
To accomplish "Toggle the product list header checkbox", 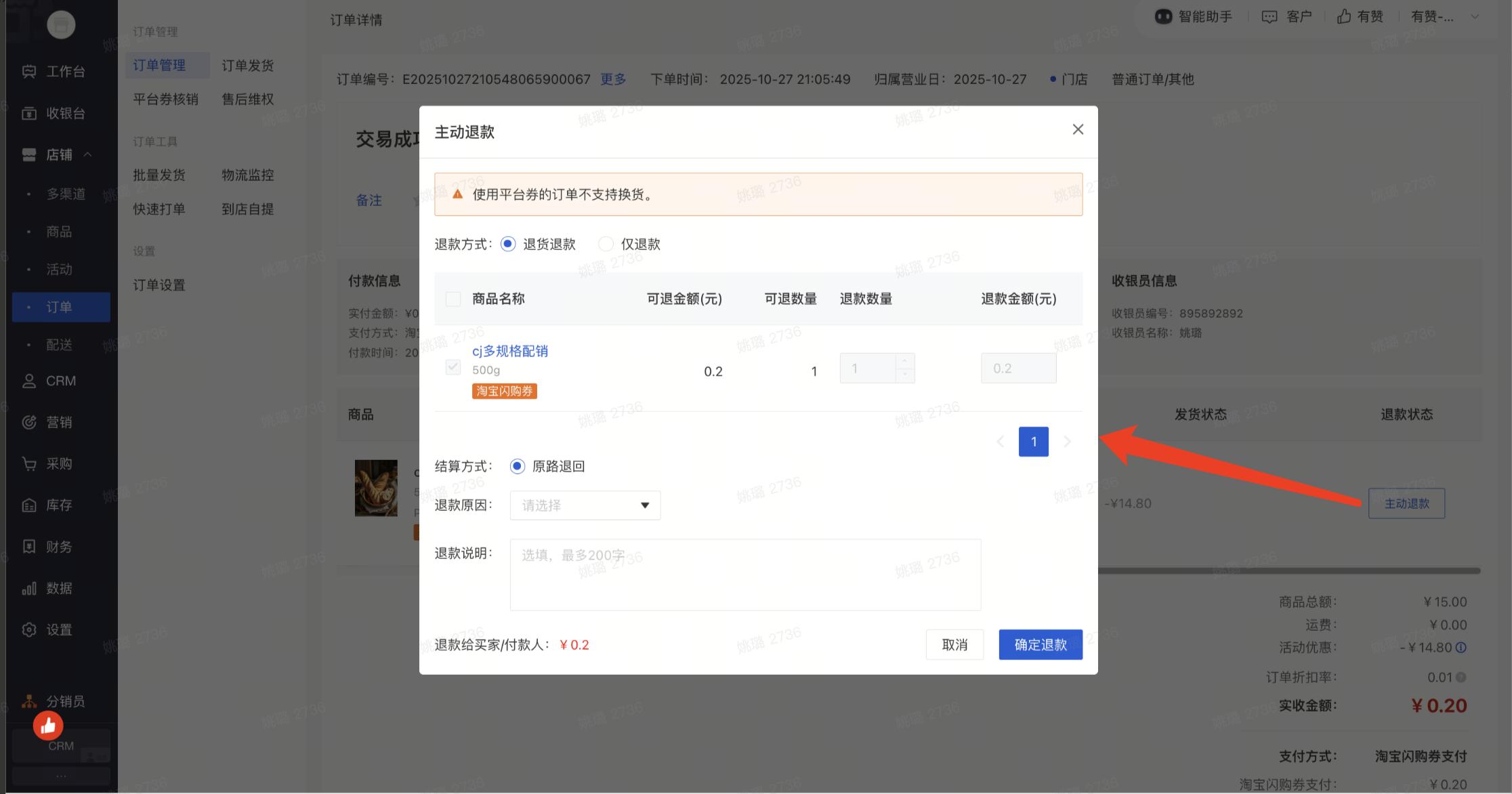I will (x=453, y=298).
